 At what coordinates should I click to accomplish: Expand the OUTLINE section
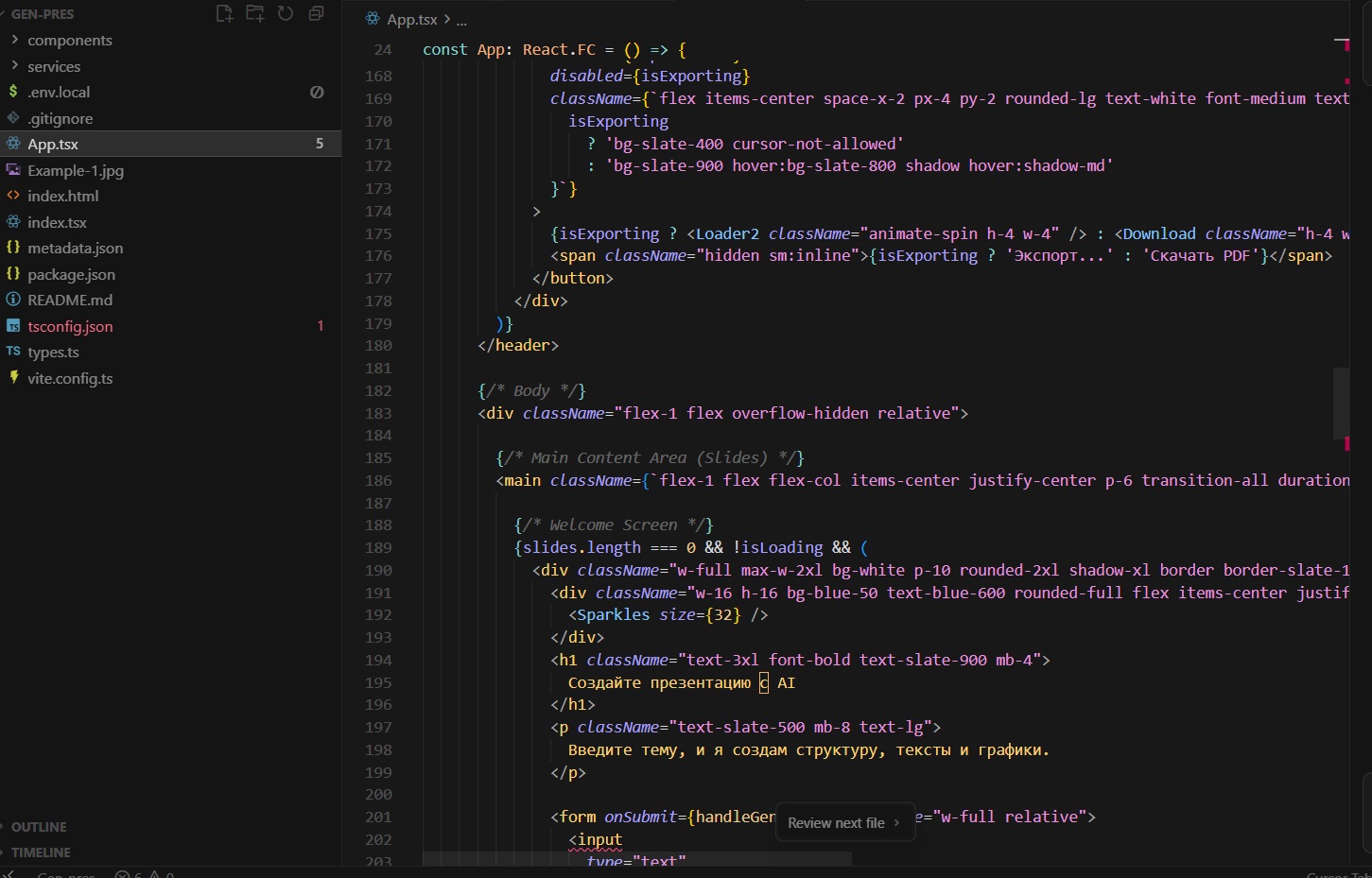coord(39,827)
